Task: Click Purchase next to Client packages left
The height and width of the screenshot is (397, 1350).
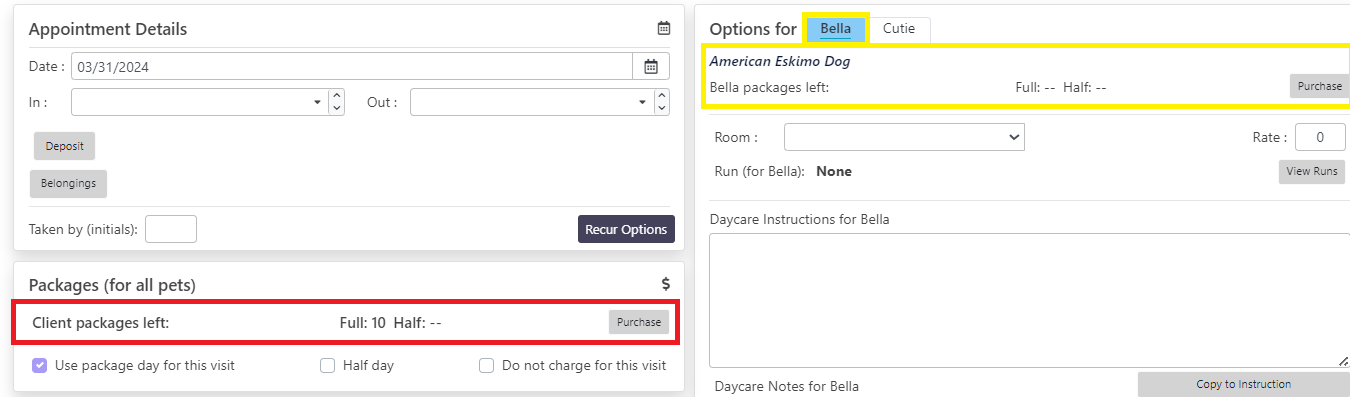Action: pyautogui.click(x=639, y=322)
